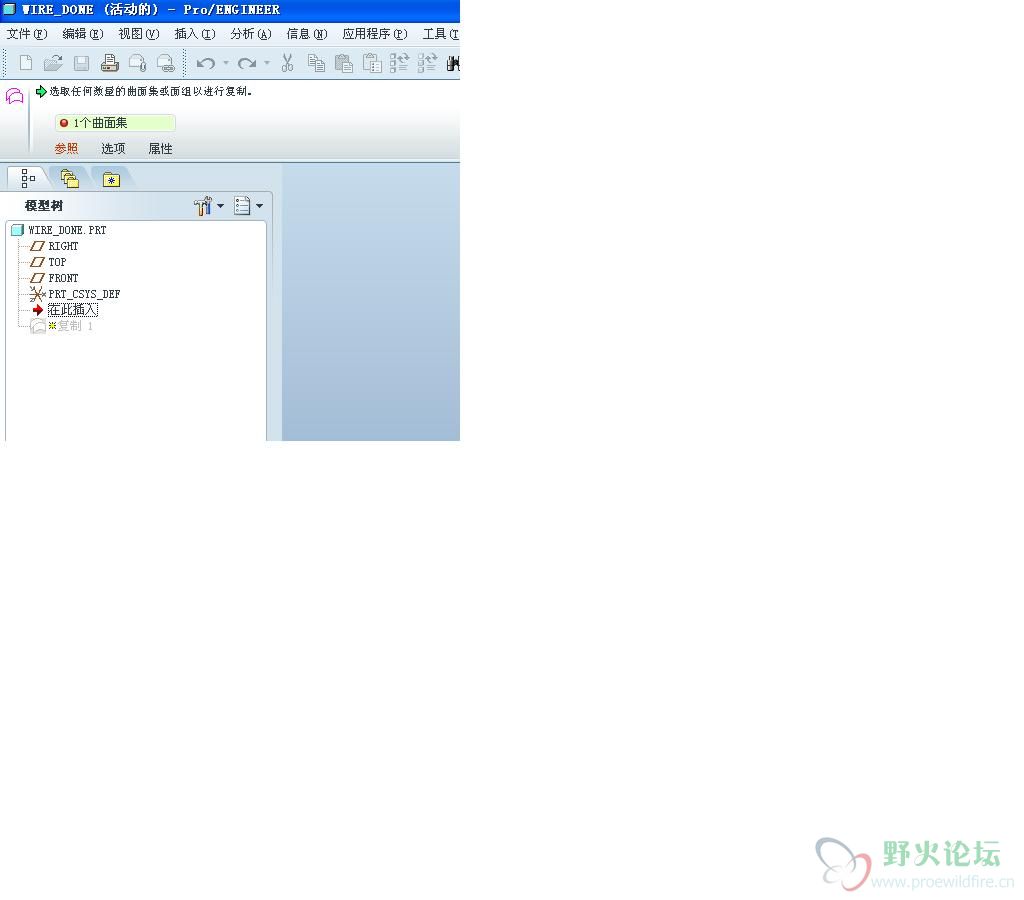Click the New file icon
The height and width of the screenshot is (900, 1024).
coord(26,63)
